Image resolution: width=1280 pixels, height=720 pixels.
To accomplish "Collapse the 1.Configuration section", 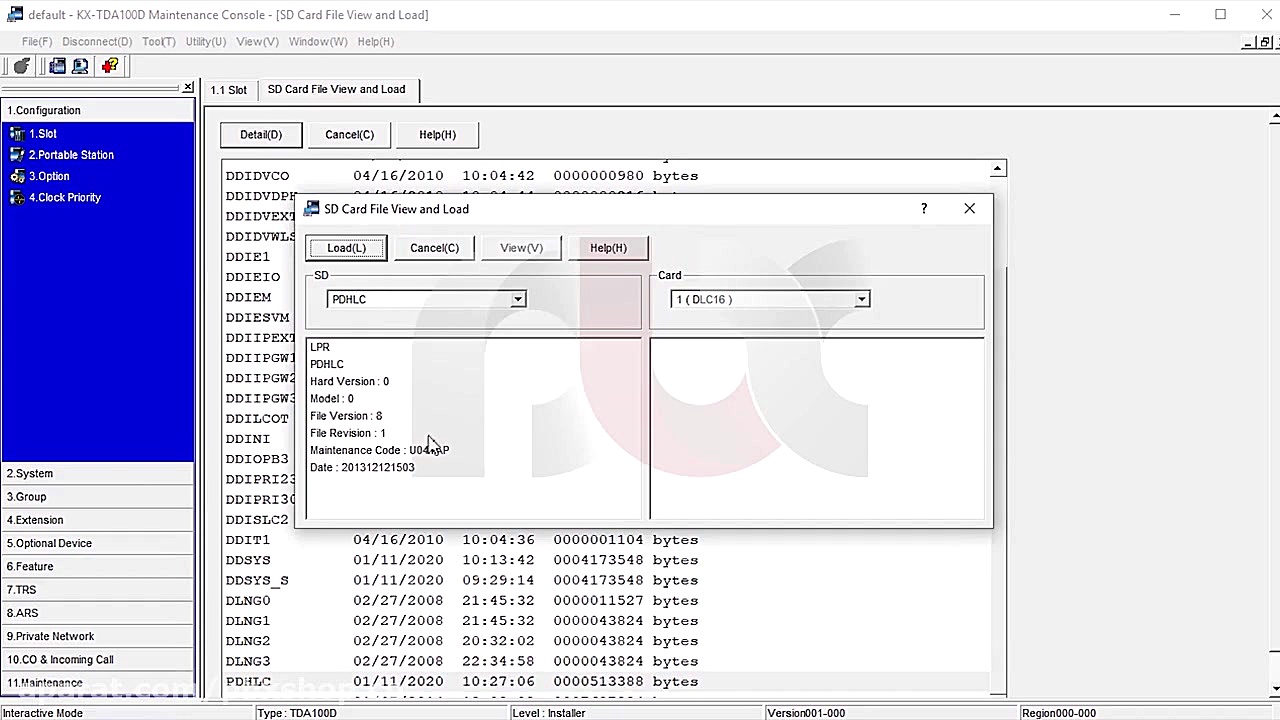I will 98,110.
